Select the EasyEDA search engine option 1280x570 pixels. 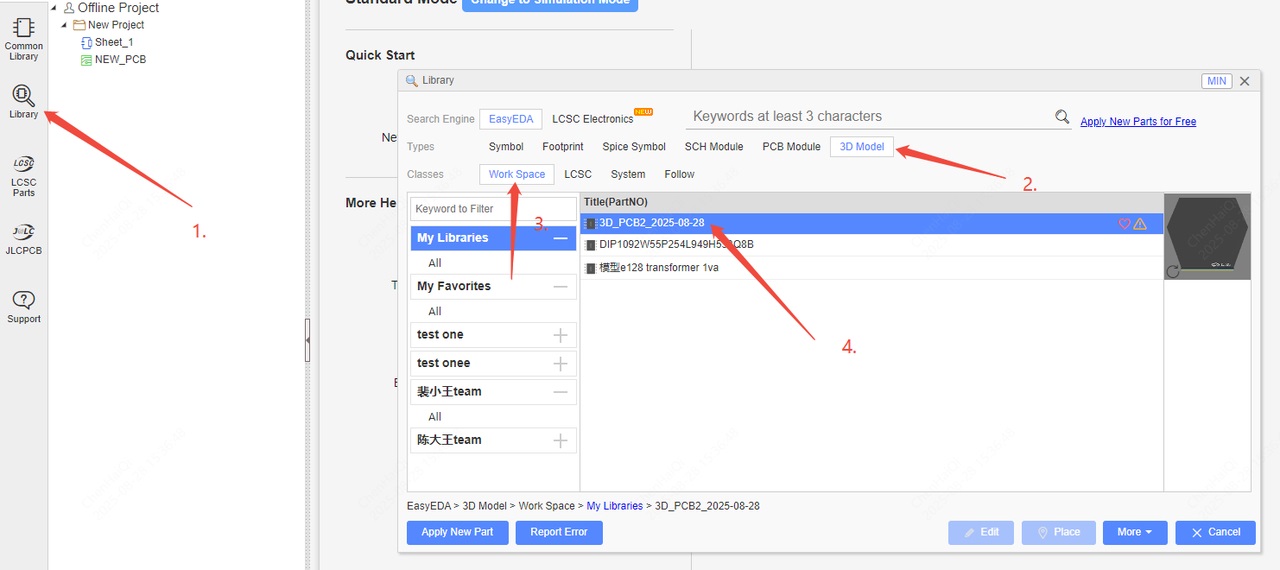[x=510, y=119]
